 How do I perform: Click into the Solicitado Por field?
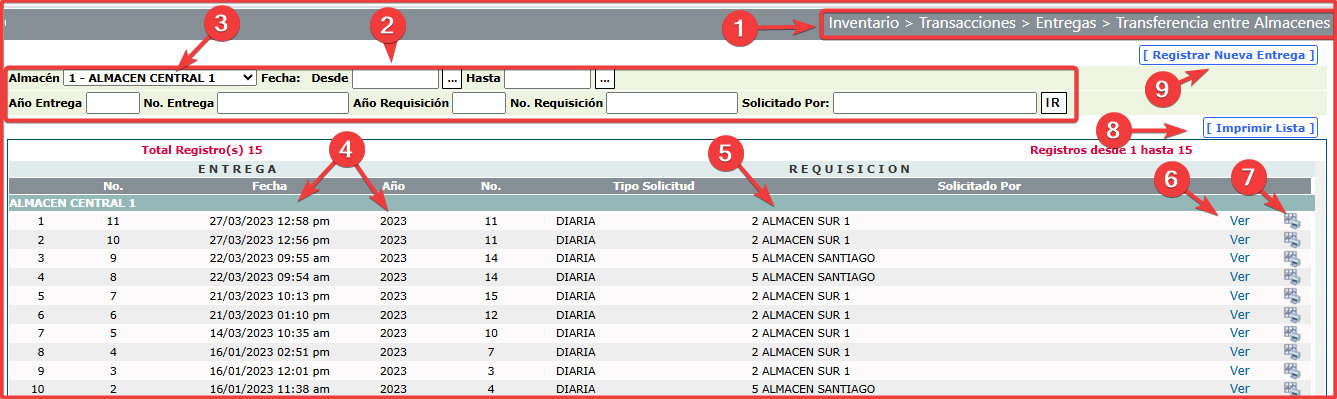pyautogui.click(x=935, y=102)
